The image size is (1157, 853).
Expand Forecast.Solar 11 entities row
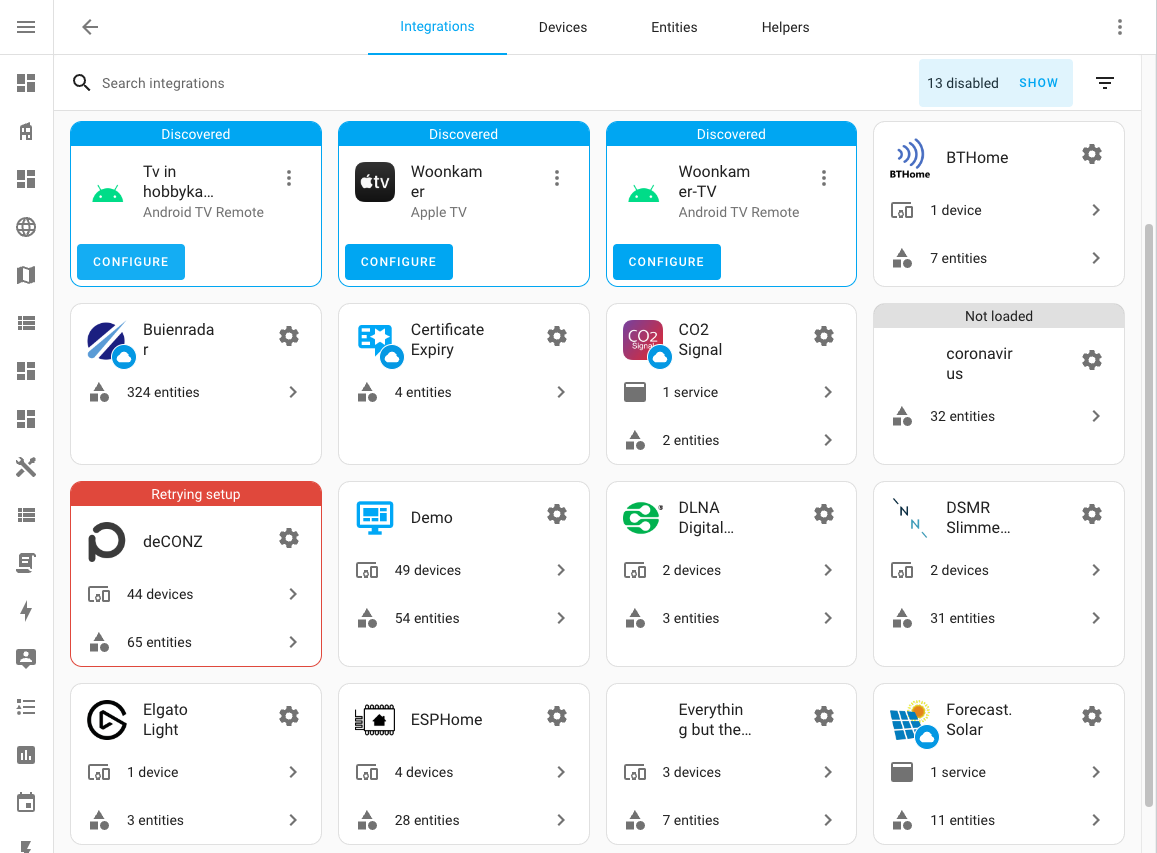pos(998,820)
